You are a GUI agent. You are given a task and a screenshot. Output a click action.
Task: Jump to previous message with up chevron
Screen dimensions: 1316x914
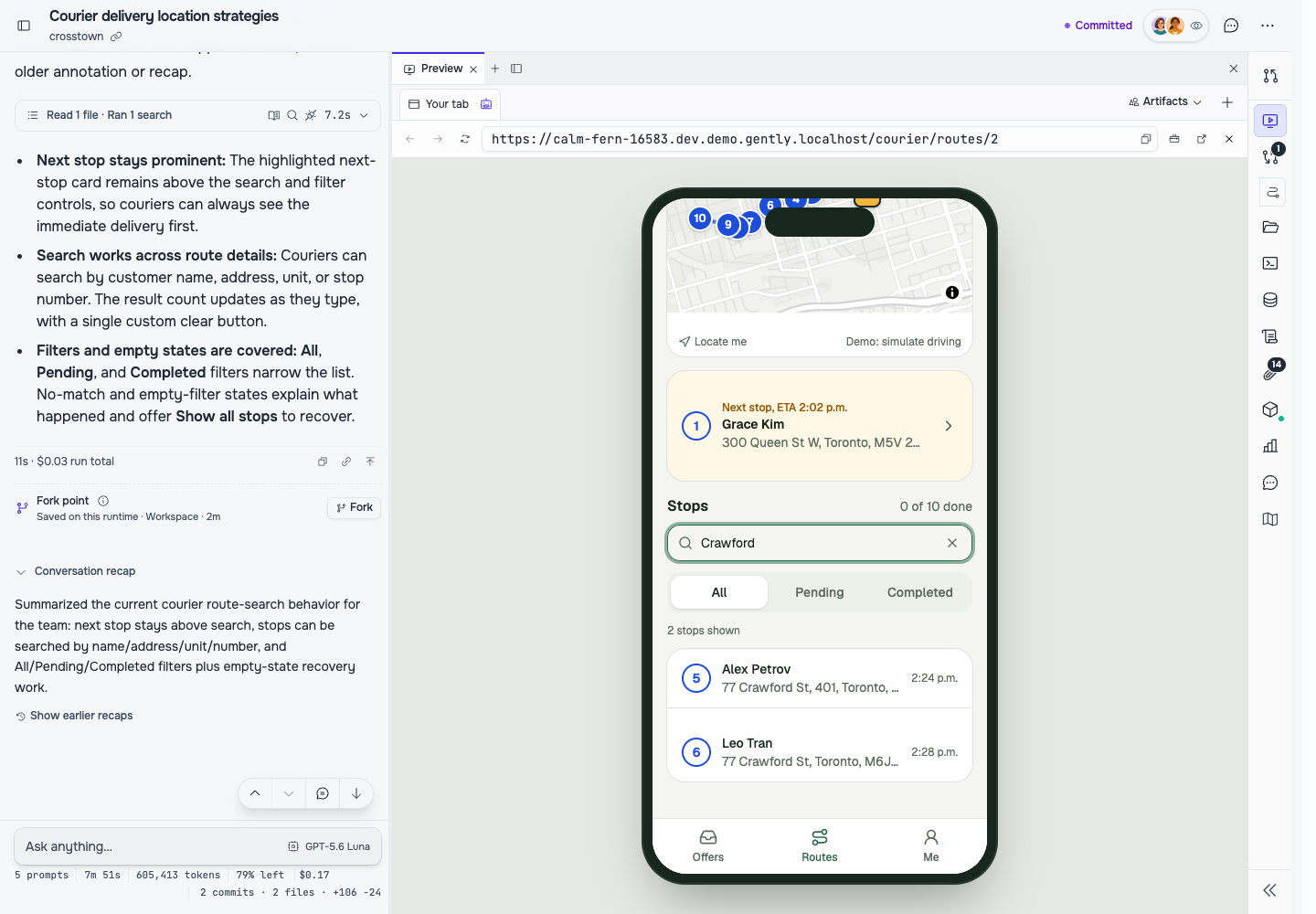255,793
